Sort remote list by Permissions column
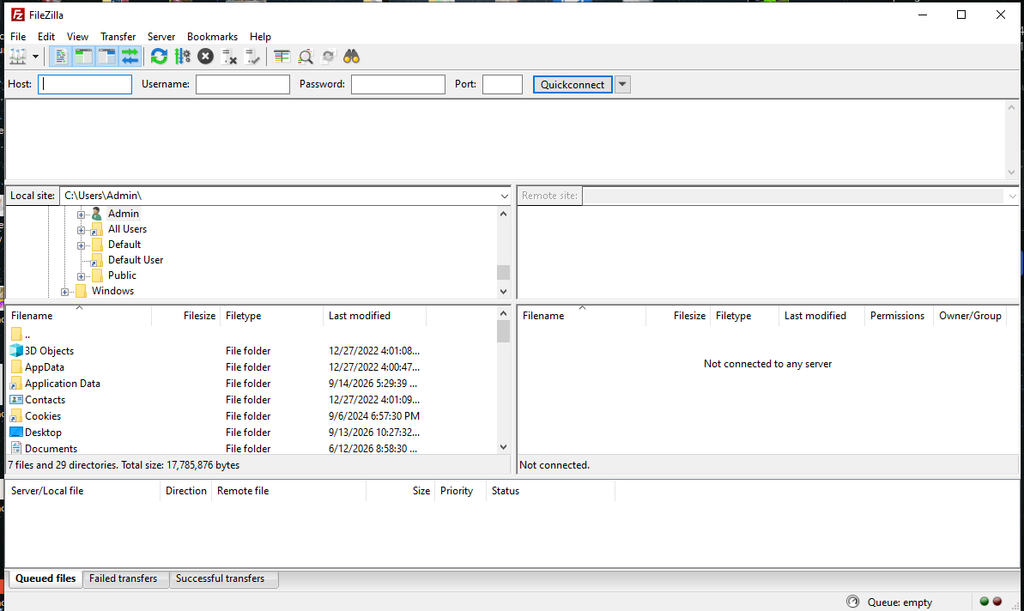The width and height of the screenshot is (1024, 611). (x=897, y=315)
